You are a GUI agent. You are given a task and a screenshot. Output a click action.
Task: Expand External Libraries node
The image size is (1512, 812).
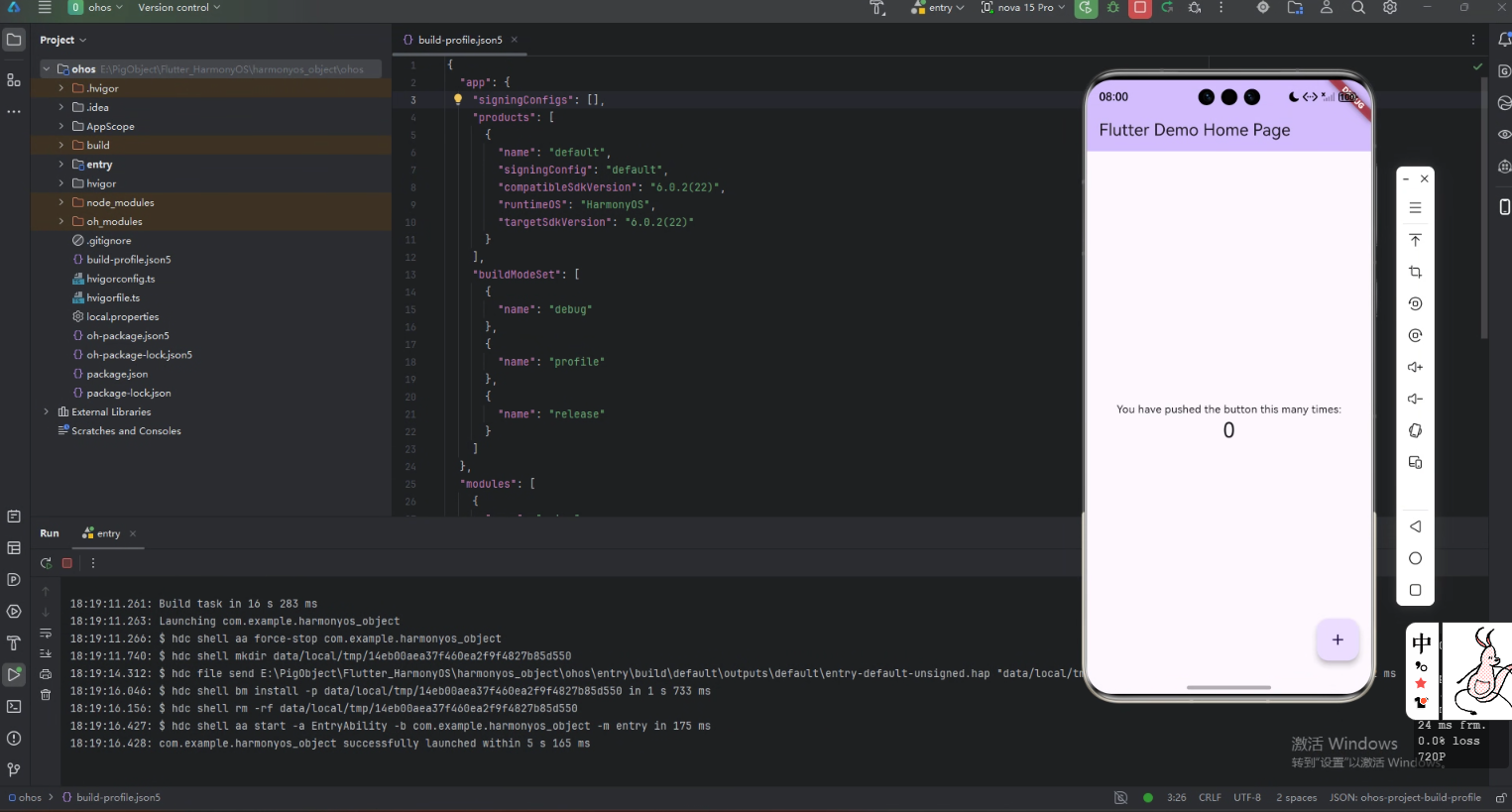click(x=47, y=411)
